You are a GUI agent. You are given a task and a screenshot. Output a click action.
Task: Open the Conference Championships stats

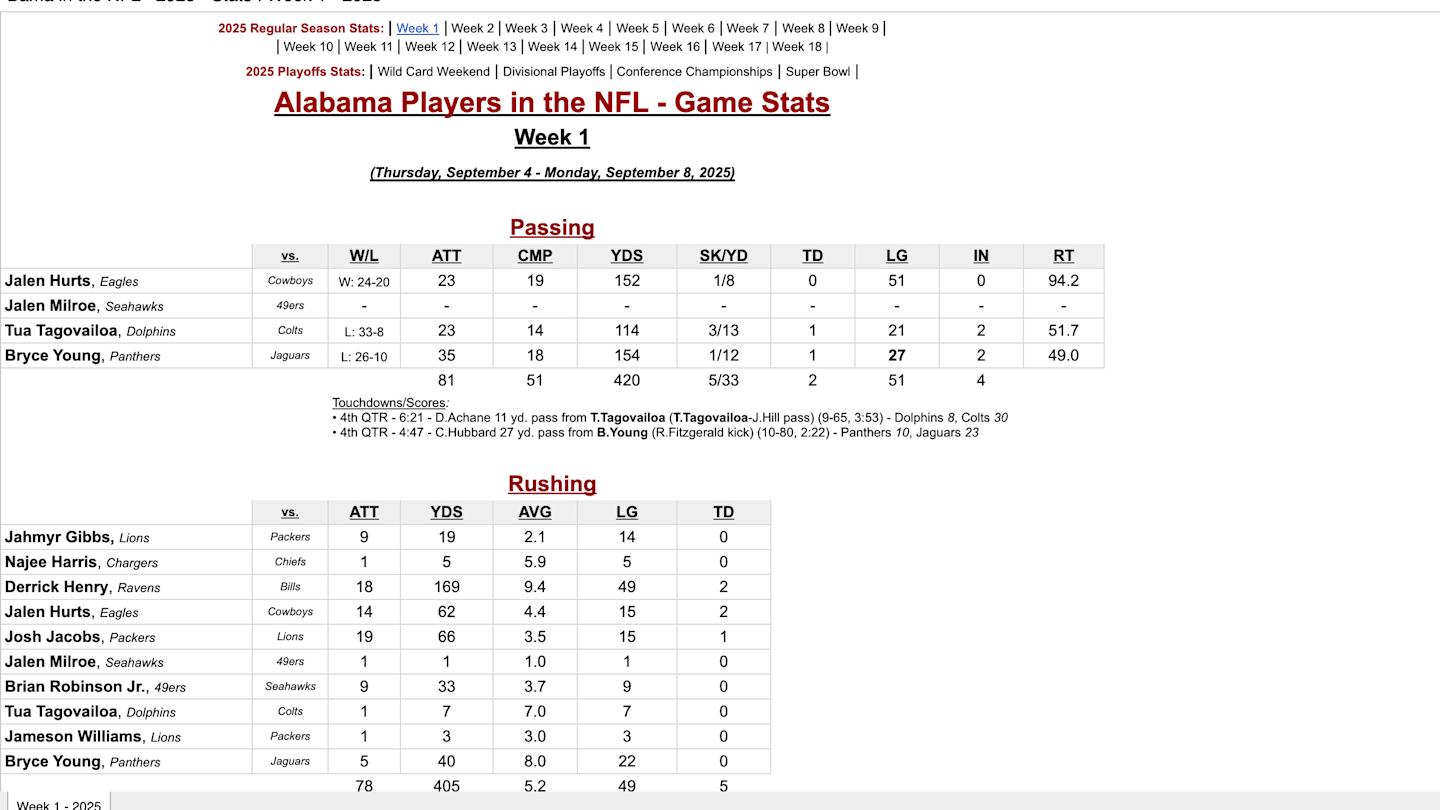pyautogui.click(x=694, y=71)
